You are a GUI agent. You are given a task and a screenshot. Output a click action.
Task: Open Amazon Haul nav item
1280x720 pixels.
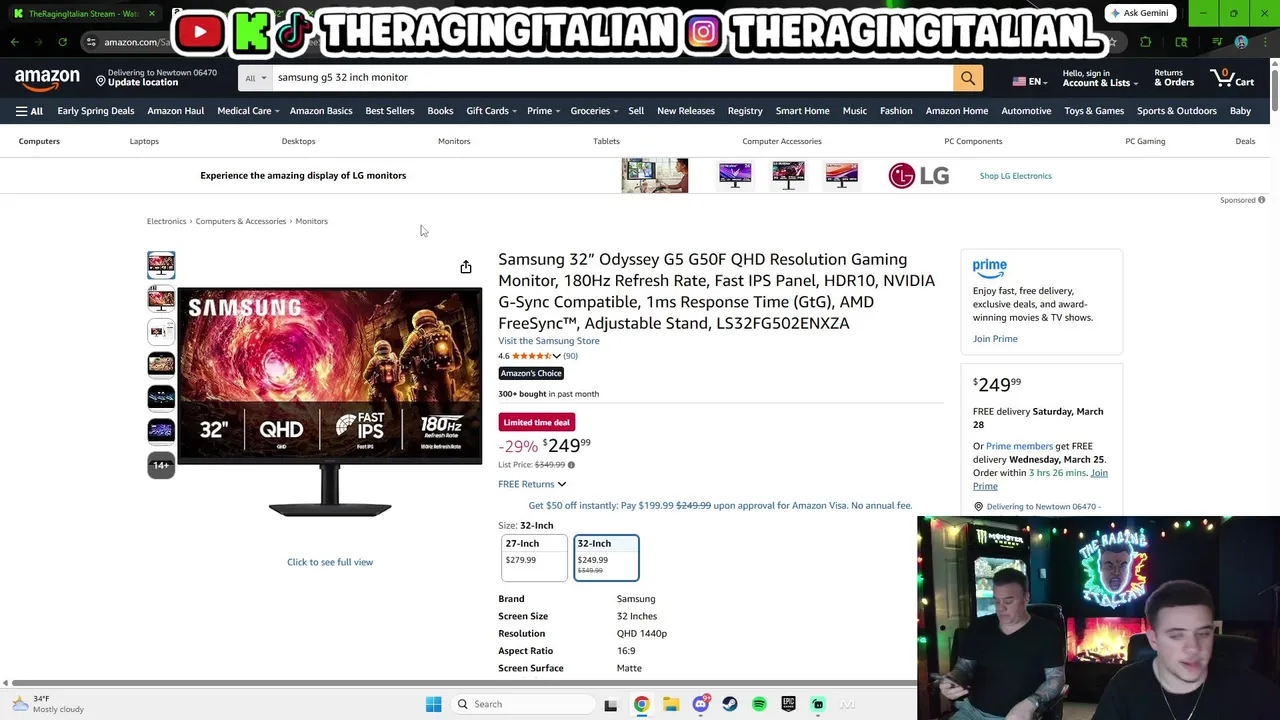coord(175,111)
